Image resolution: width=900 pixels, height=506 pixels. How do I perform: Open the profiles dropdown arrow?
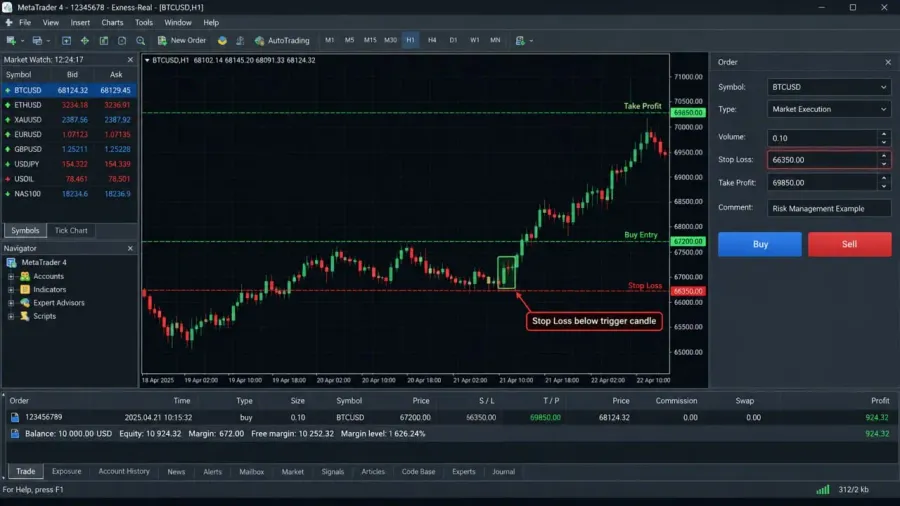pos(48,41)
